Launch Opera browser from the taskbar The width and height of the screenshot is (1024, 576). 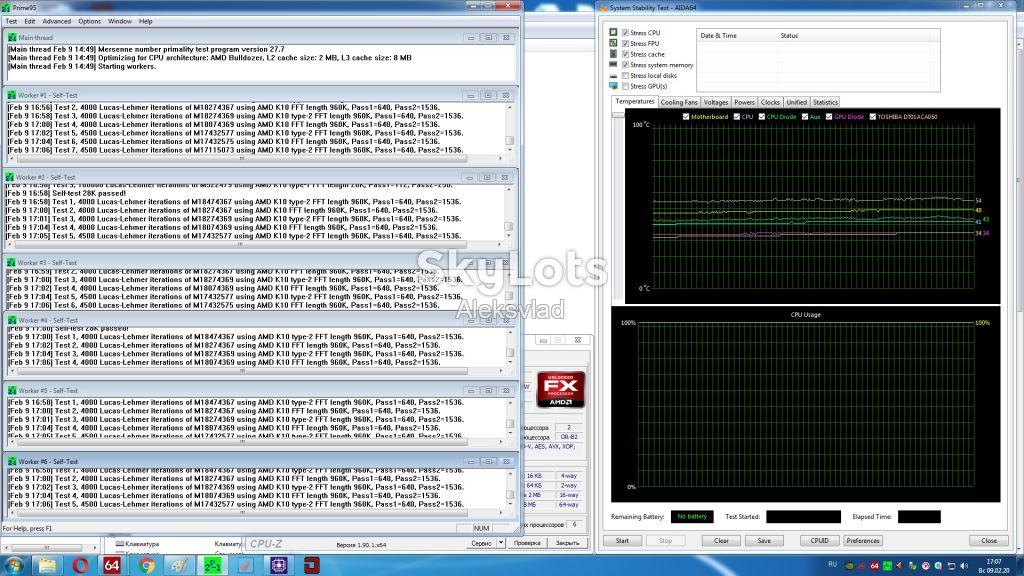tap(80, 566)
